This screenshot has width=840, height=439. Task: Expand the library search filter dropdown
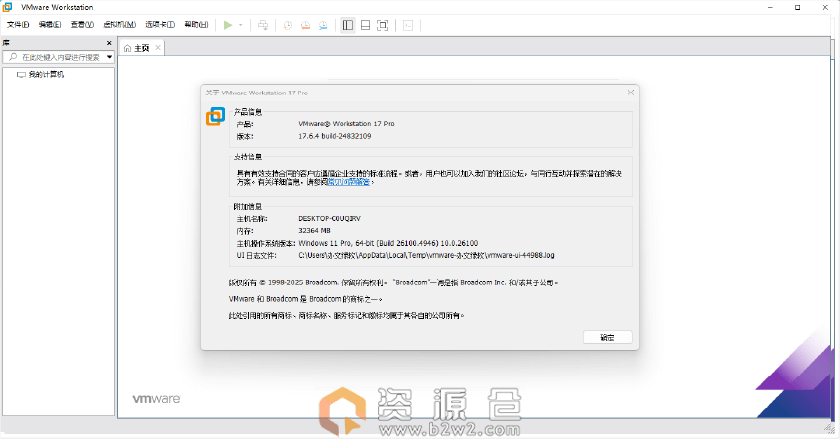tap(108, 57)
